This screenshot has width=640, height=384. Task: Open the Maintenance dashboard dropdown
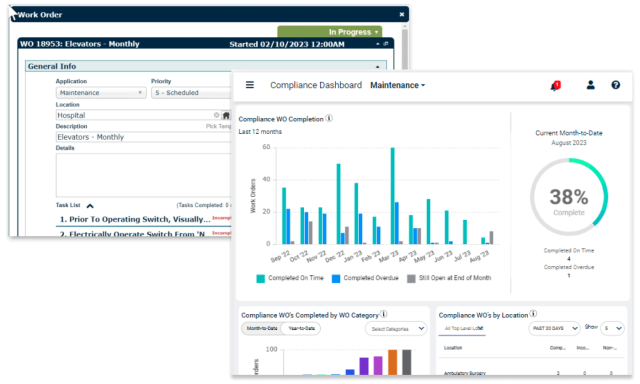pos(398,85)
